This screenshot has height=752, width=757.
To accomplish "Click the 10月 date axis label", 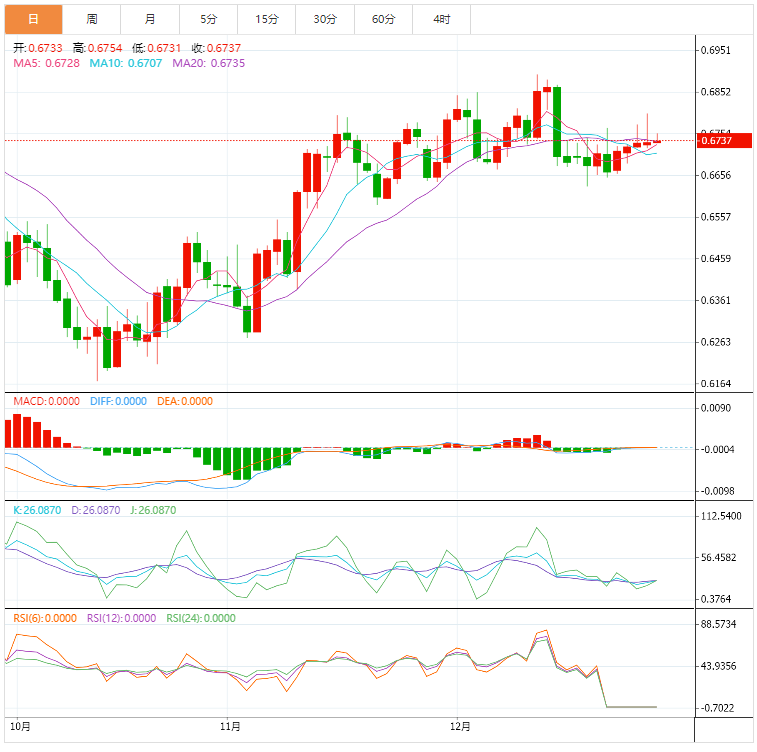I will click(20, 726).
